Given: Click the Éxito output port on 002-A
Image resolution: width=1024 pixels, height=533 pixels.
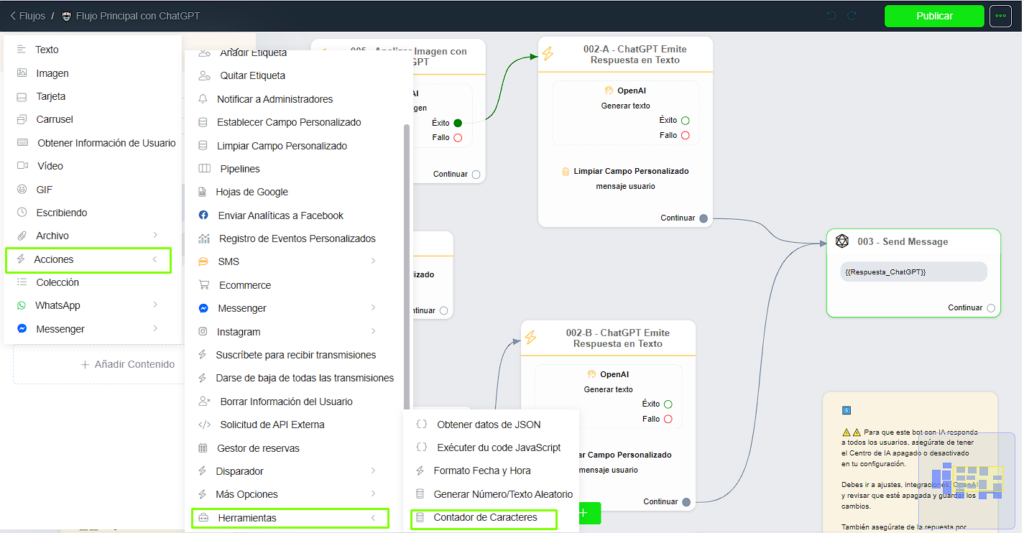Looking at the screenshot, I should point(685,120).
